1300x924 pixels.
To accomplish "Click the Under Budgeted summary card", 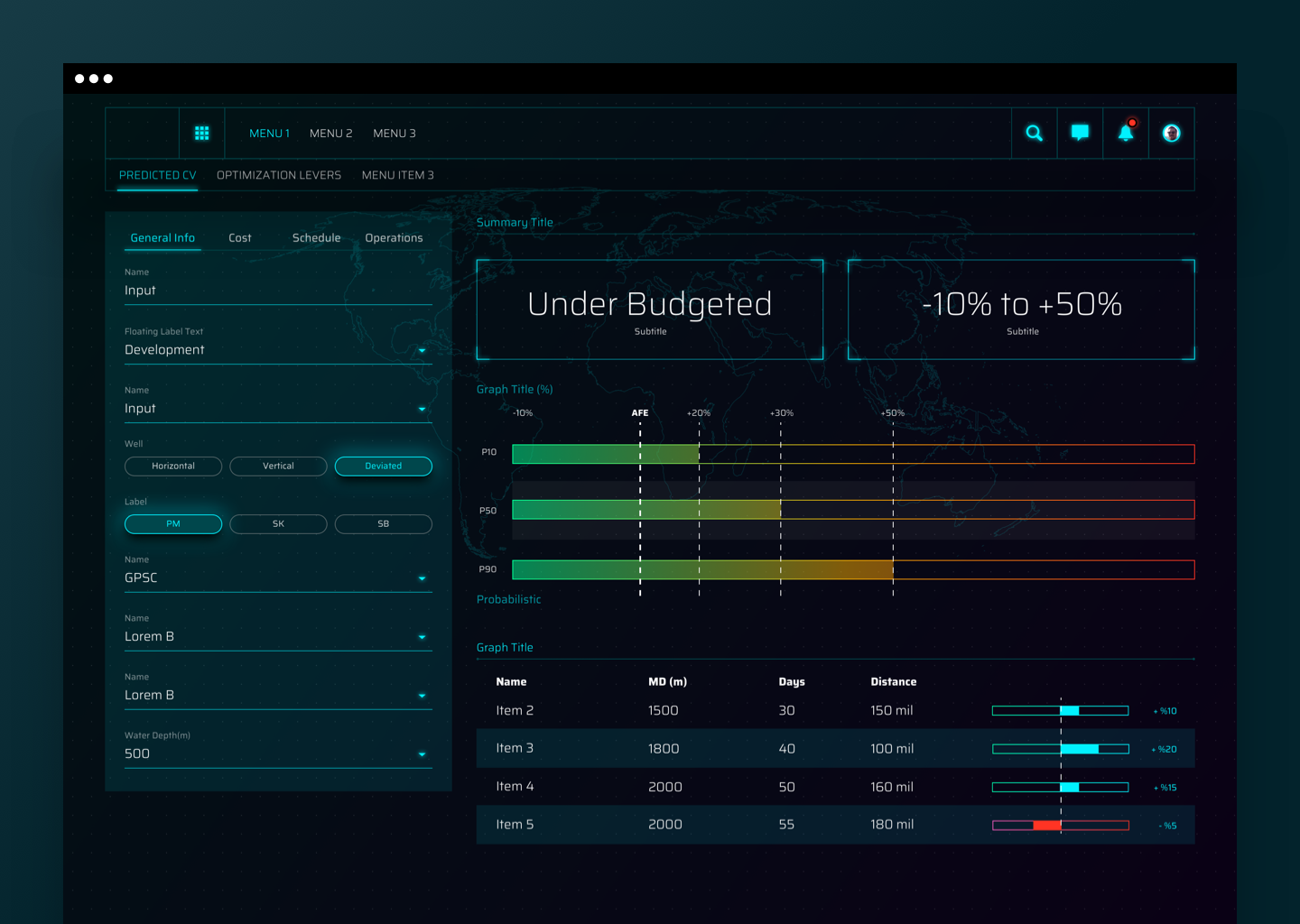I will tap(650, 310).
